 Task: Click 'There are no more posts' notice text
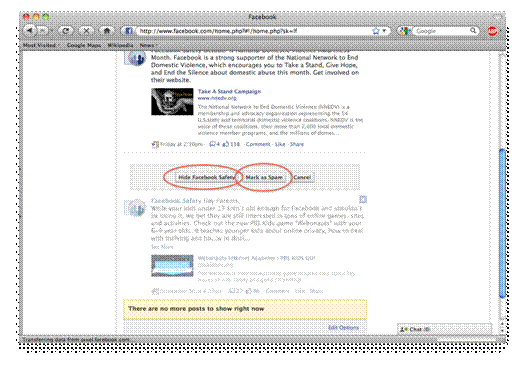[x=196, y=309]
